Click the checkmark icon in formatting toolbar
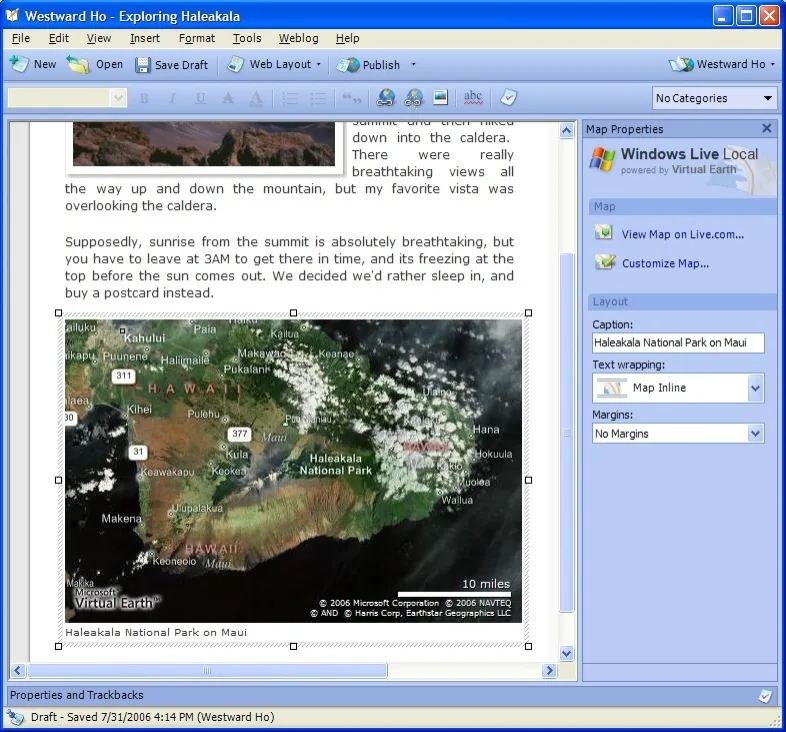The image size is (786, 732). (508, 97)
